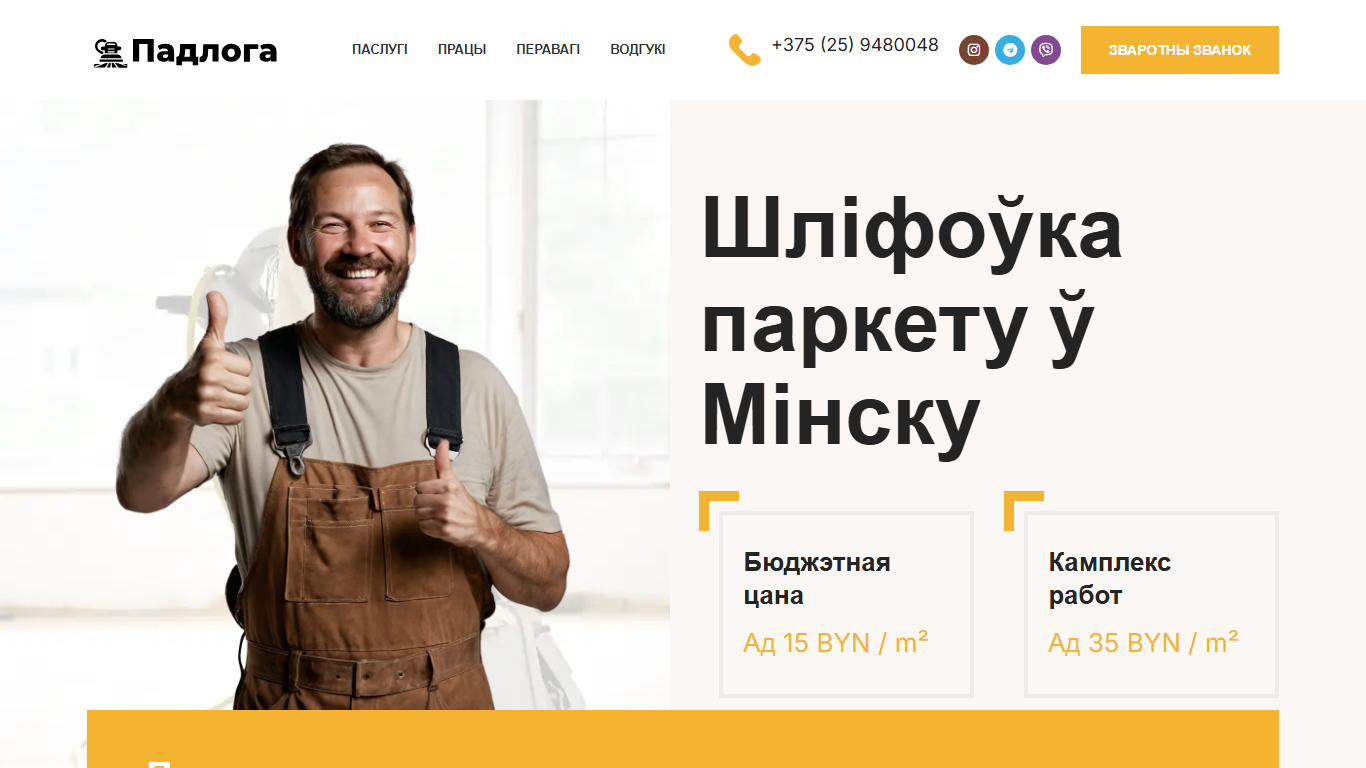The width and height of the screenshot is (1366, 768).
Task: Click the Падлога brand name text
Action: click(x=204, y=51)
